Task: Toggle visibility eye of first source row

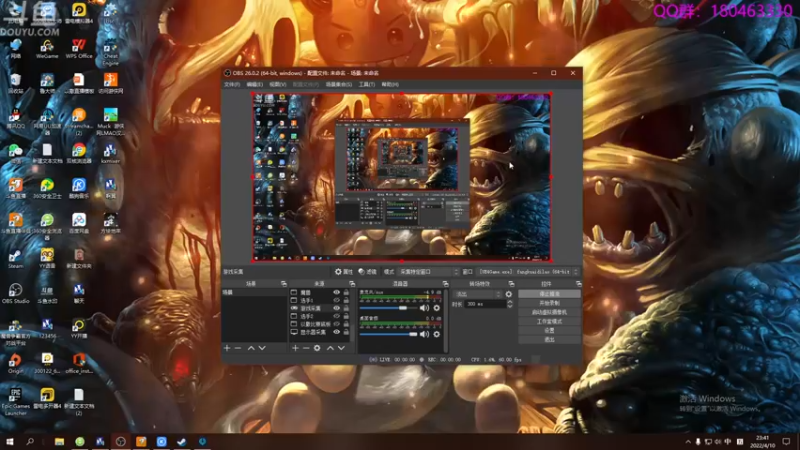Action: pos(336,292)
